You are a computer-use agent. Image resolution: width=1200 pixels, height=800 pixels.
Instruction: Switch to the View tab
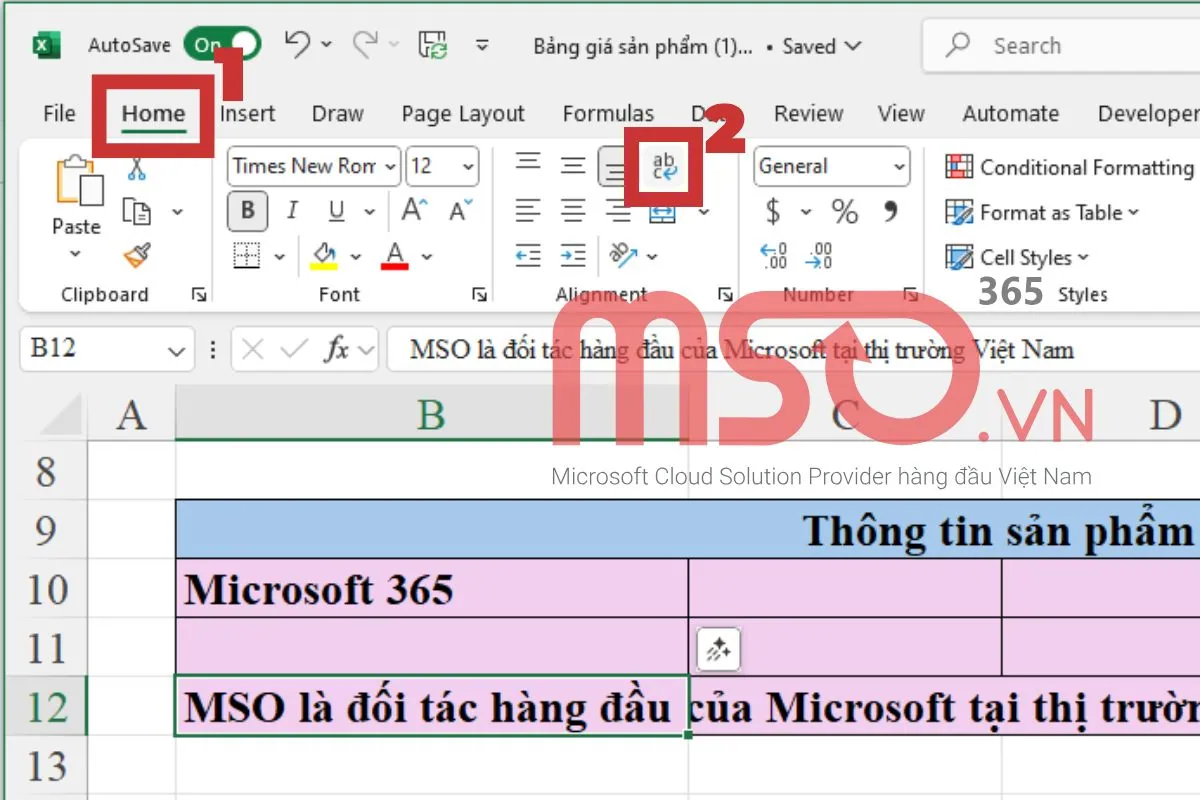[x=901, y=114]
